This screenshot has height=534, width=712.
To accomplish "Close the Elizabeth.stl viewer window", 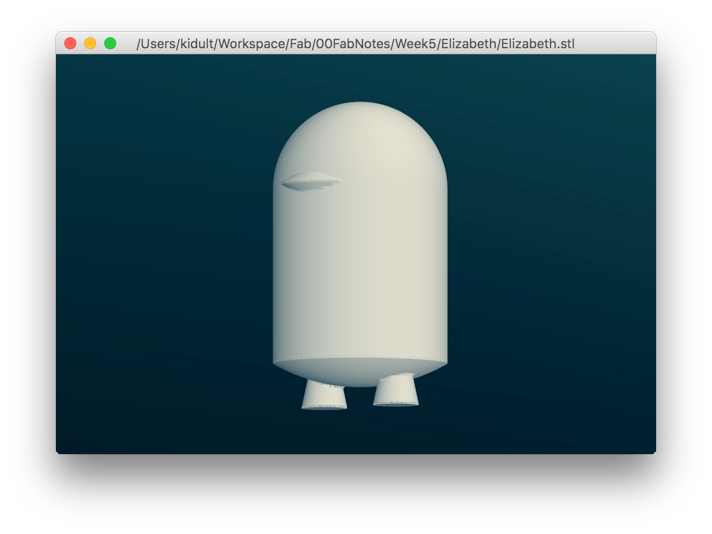I will [70, 44].
